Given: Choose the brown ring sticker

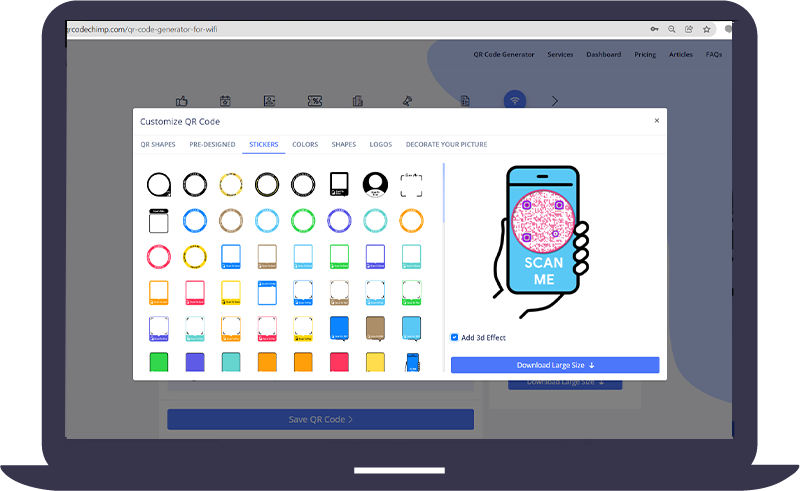Looking at the screenshot, I should pos(231,221).
